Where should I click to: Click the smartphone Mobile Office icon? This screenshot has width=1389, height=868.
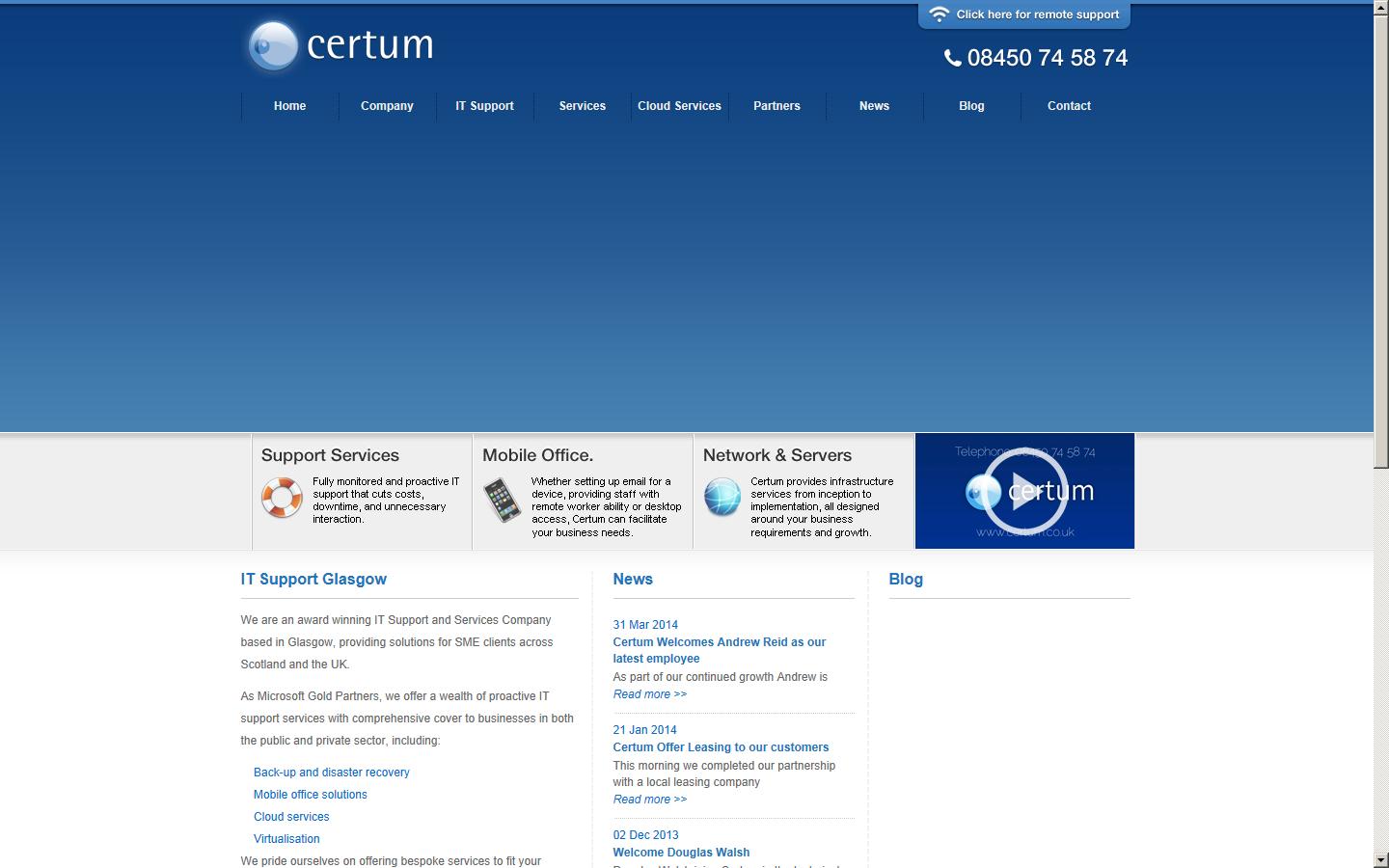coord(502,500)
